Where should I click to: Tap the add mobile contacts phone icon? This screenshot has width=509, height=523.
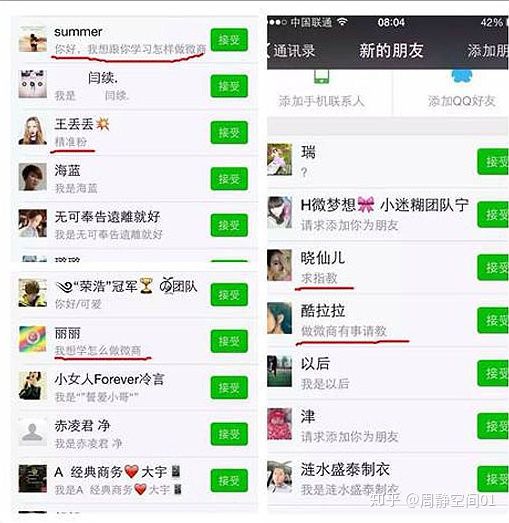[322, 77]
